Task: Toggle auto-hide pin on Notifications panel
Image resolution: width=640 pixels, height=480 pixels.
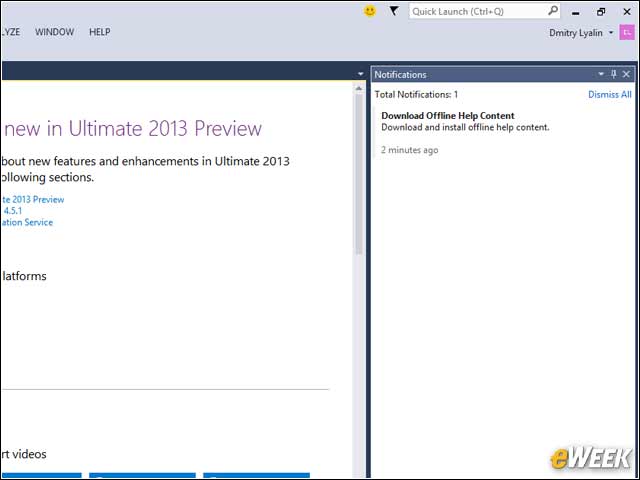Action: coord(613,74)
